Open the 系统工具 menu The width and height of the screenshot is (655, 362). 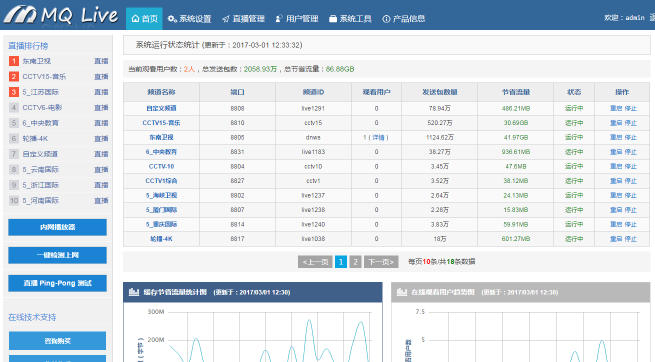point(350,19)
